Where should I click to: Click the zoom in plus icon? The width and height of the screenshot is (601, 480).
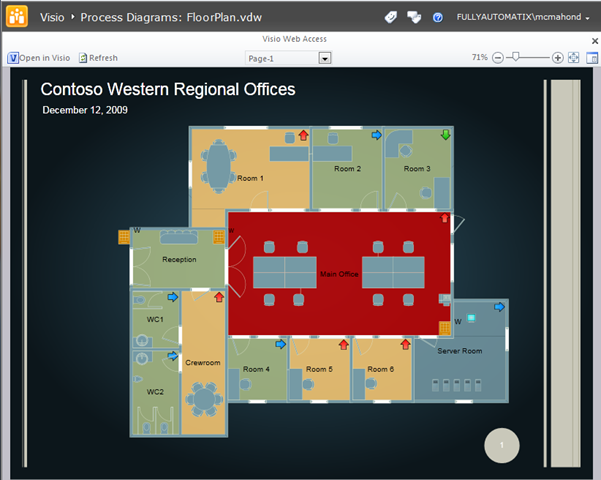(x=558, y=58)
